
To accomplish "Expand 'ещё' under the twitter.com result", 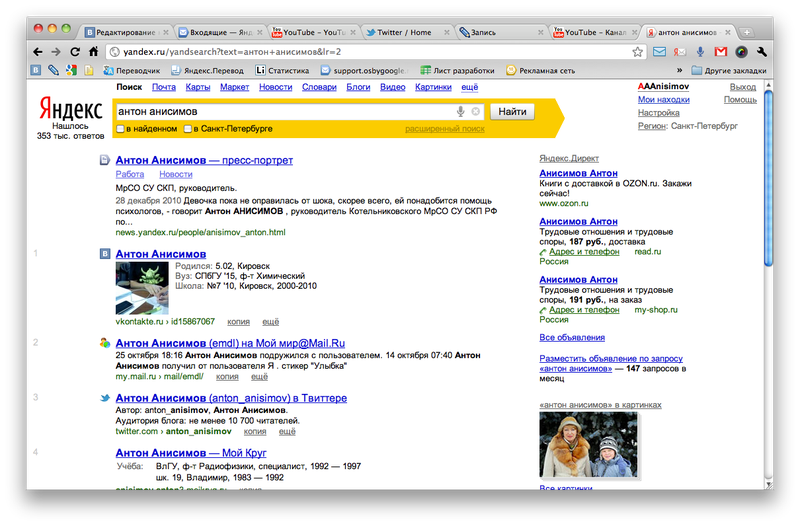I will tap(287, 432).
